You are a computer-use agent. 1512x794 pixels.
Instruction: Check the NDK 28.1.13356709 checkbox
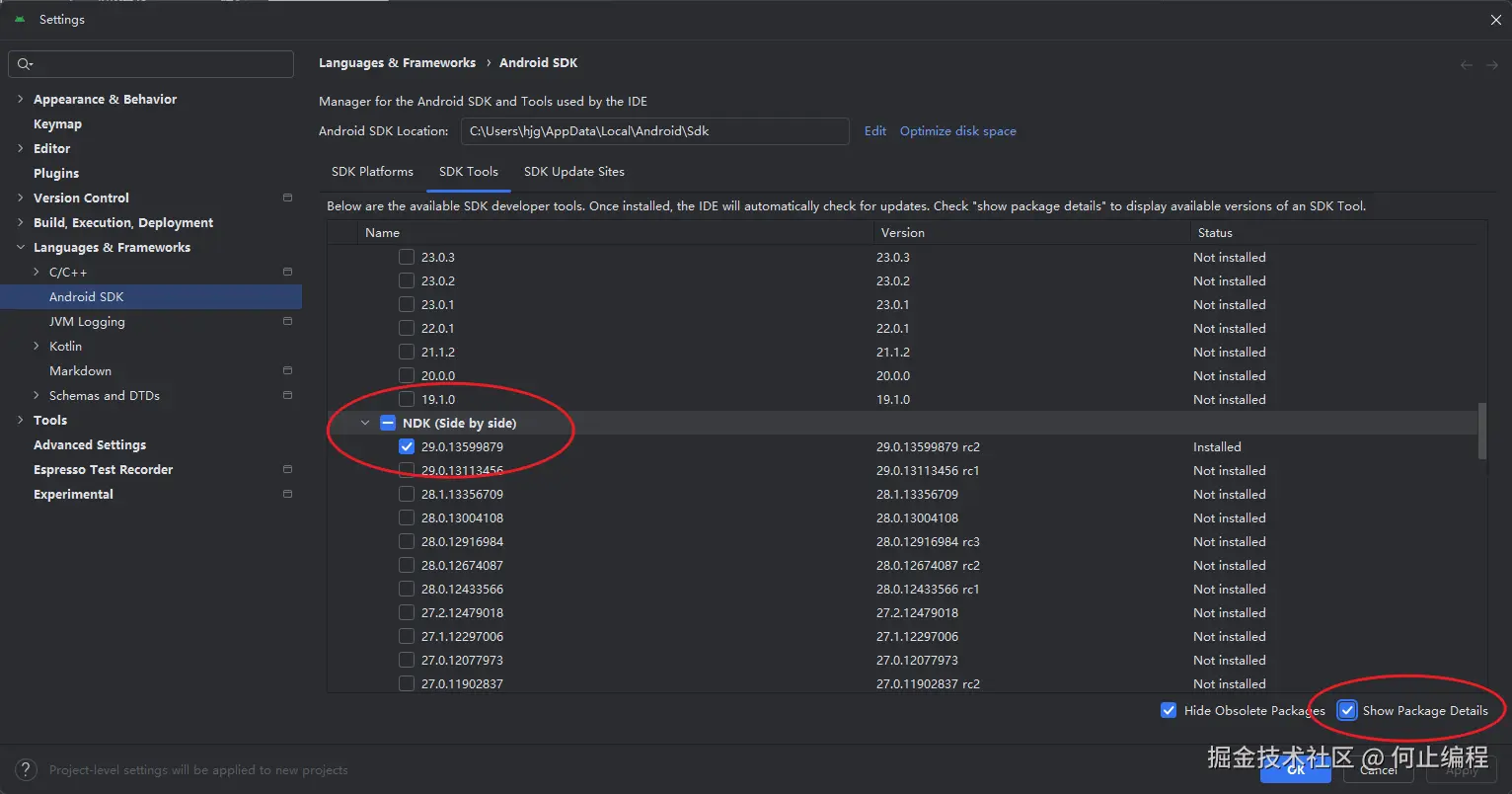pos(407,494)
